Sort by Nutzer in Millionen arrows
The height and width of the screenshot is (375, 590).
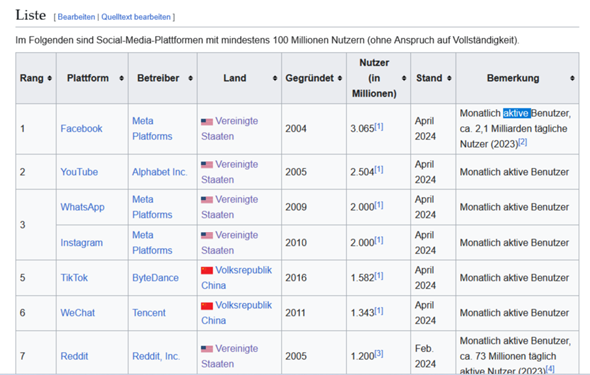pos(404,78)
